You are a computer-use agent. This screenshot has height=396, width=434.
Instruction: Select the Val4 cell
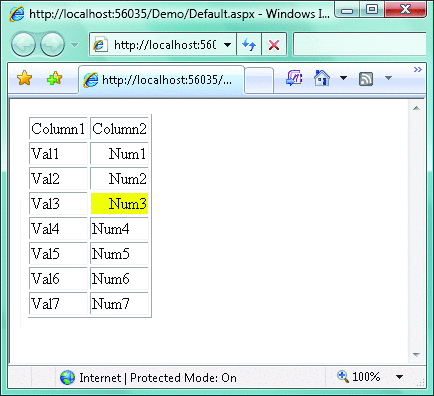(58, 228)
